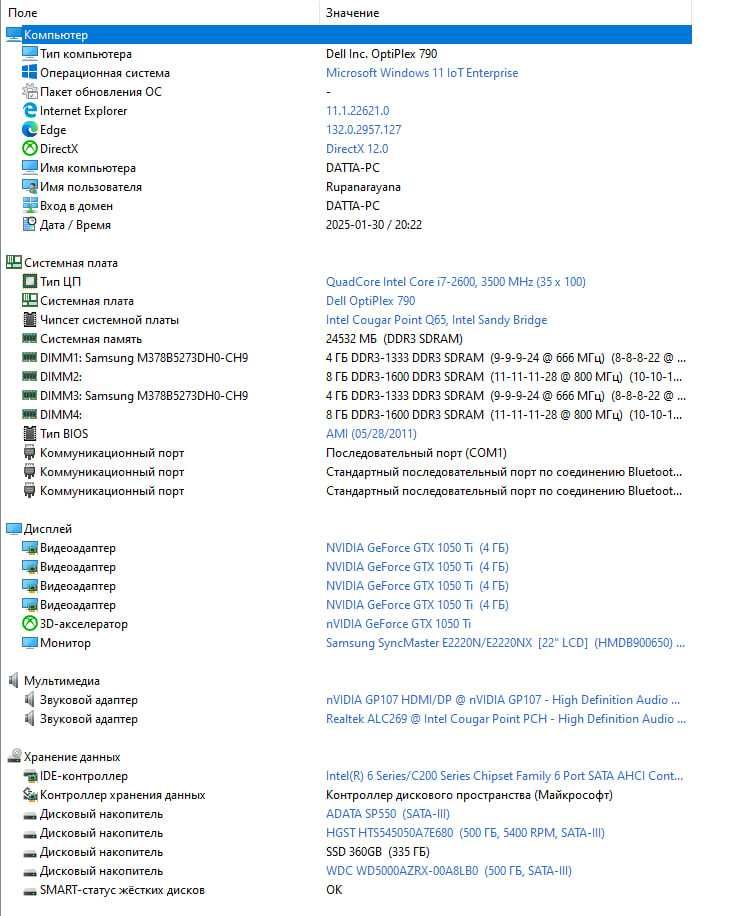This screenshot has height=916, width=754.
Task: Click the Чипсет системной платы chip icon
Action: tap(29, 320)
